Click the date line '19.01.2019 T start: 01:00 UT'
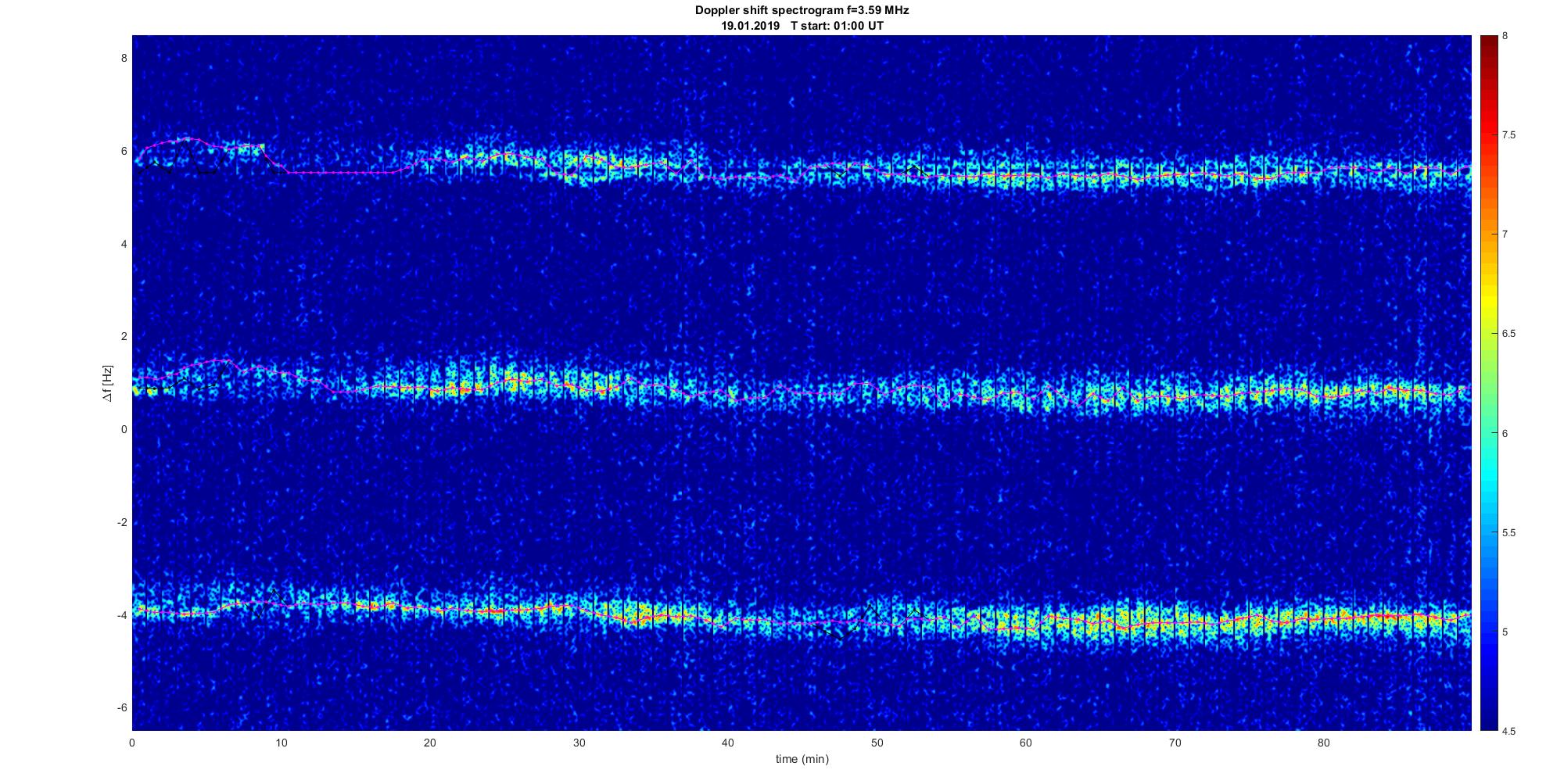This screenshot has height=784, width=1564. 802,26
